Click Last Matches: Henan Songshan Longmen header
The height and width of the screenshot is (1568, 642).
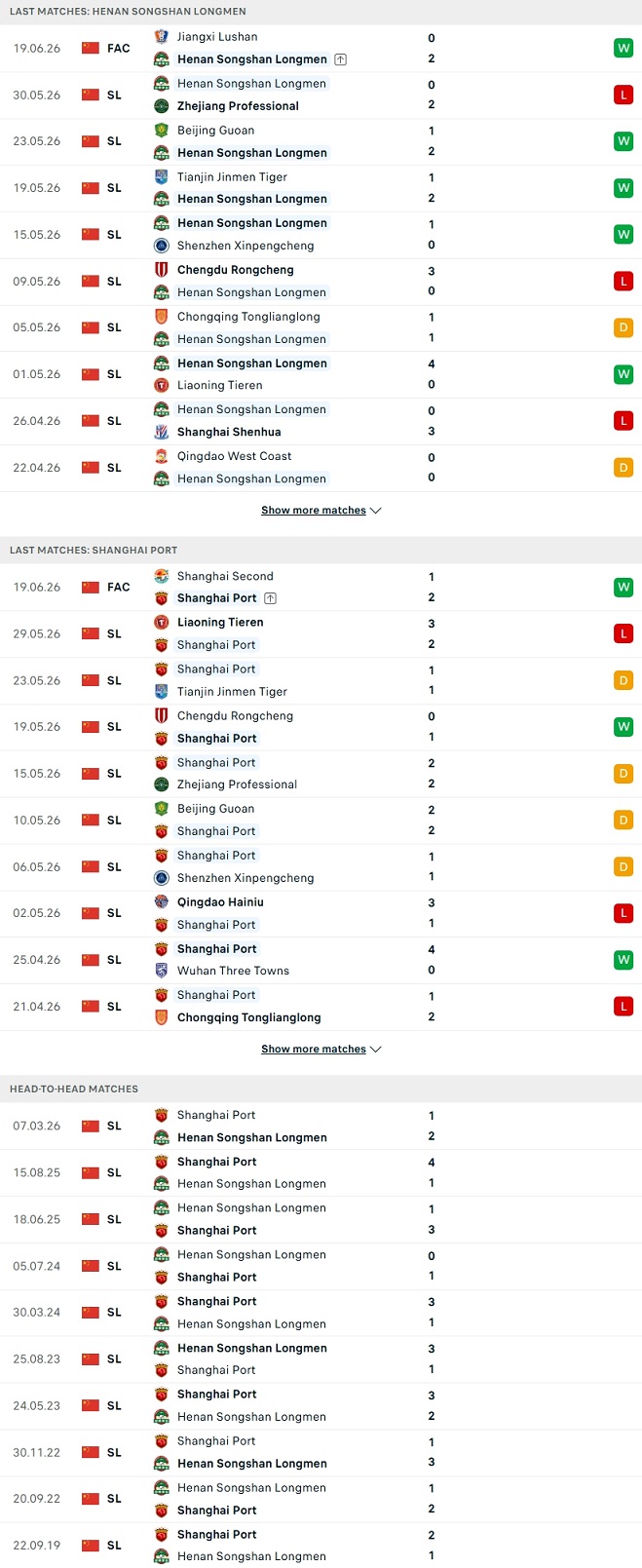pos(128,12)
